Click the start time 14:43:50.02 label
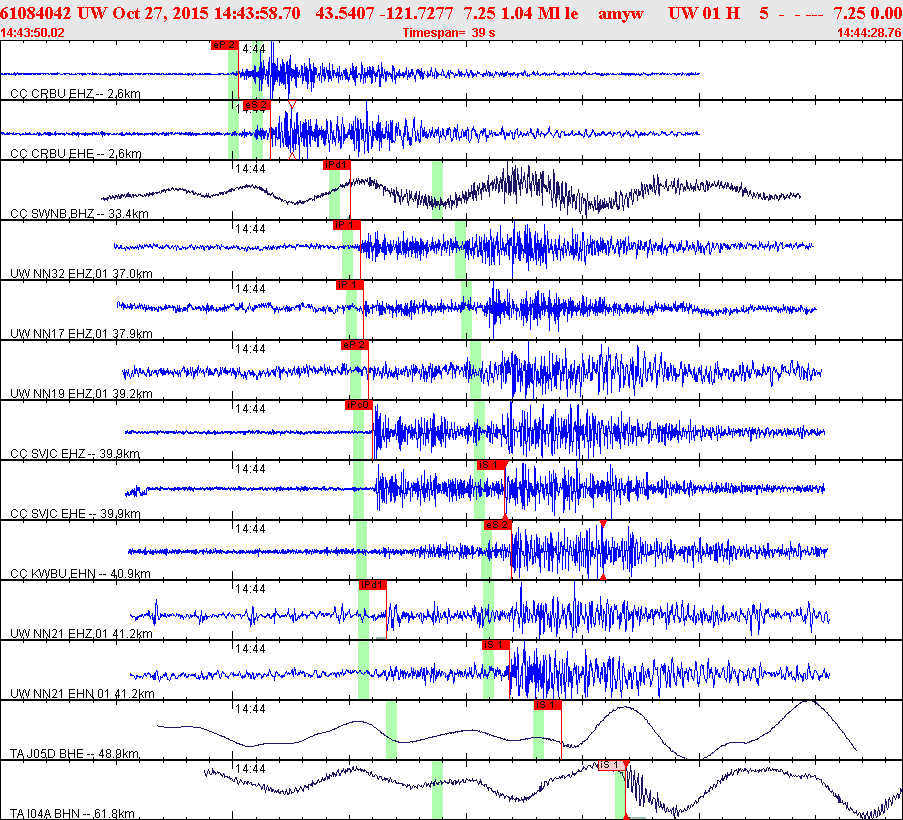This screenshot has height=820, width=903. pyautogui.click(x=33, y=33)
